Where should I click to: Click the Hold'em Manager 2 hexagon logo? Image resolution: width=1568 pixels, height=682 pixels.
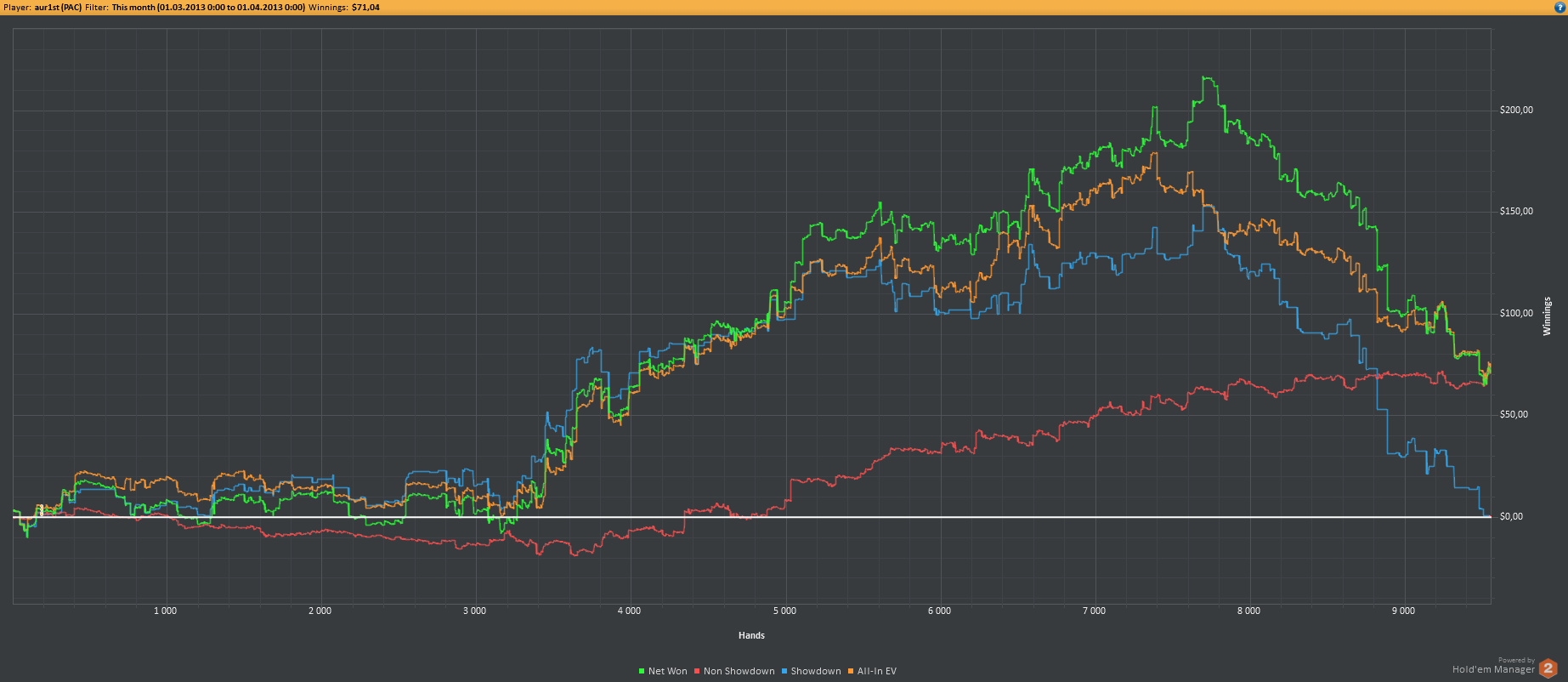point(1548,668)
